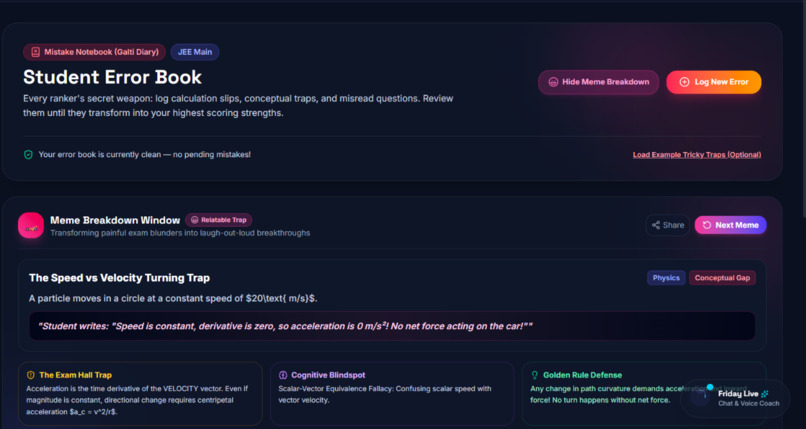Click the 'error book is currently clean' message
Viewport: 806px width, 429px height.
(144, 155)
